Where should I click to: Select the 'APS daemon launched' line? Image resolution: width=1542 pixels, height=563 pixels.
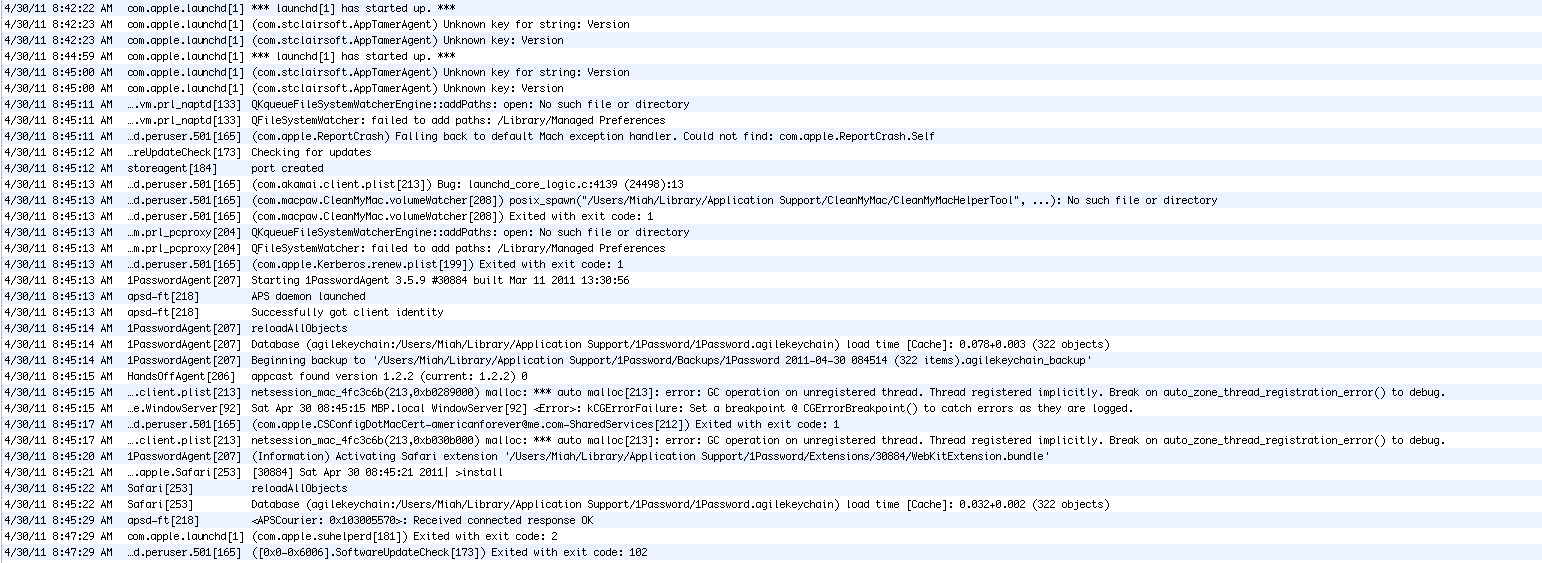tap(771, 296)
